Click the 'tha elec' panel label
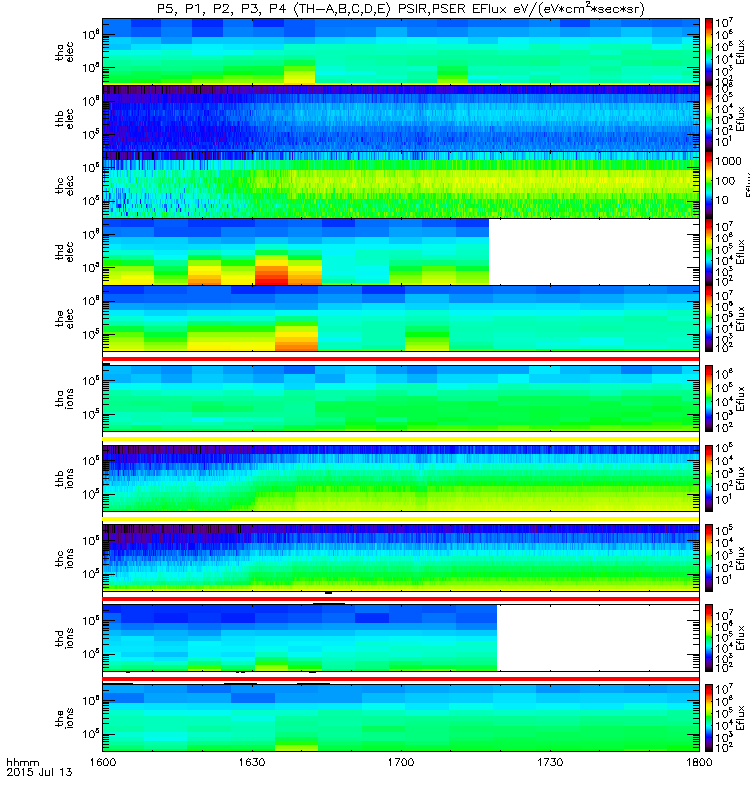The image size is (750, 800). (x=65, y=52)
